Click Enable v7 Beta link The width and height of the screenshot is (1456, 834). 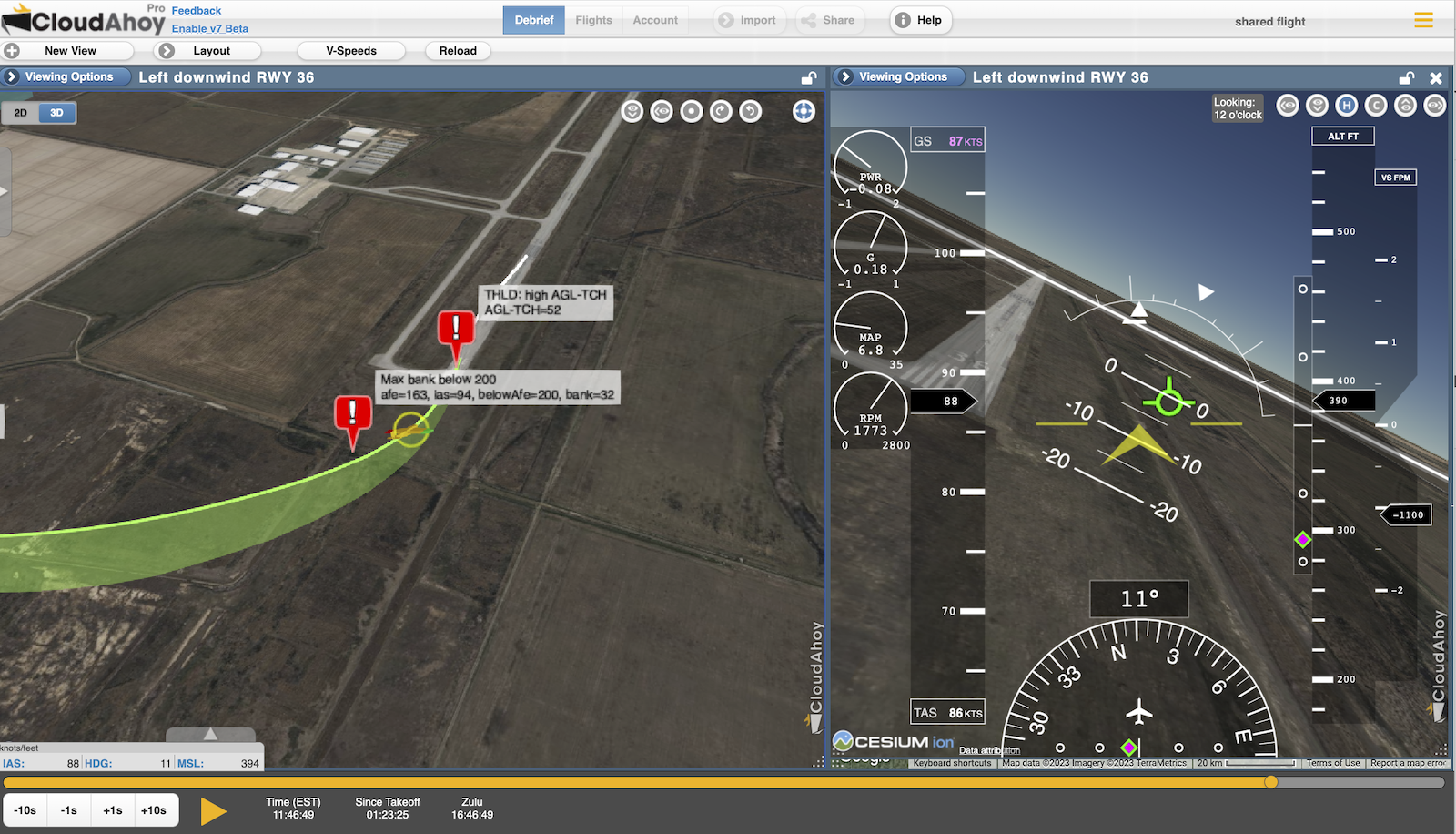click(210, 28)
